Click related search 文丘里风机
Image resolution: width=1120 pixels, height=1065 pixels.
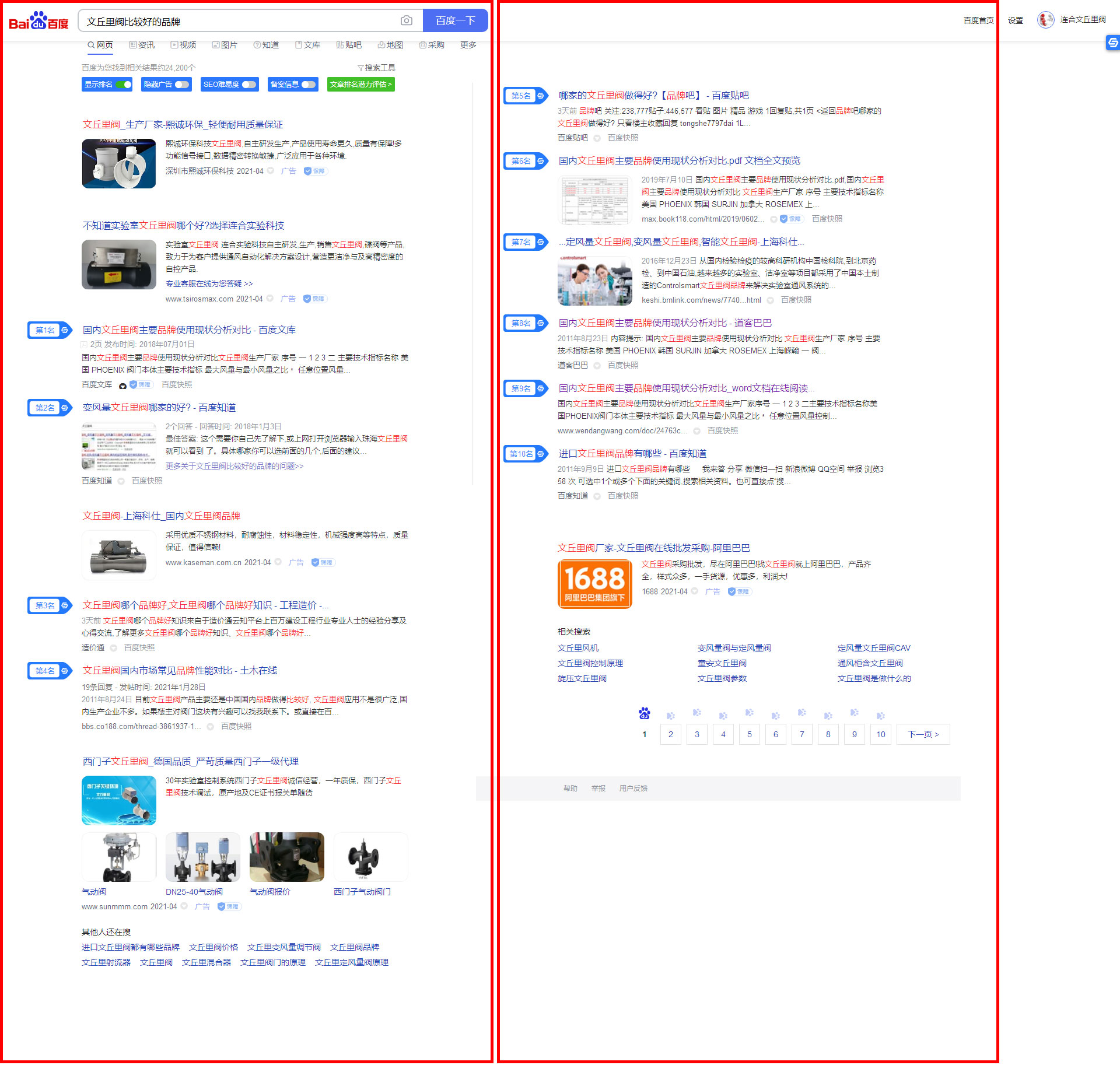click(578, 648)
